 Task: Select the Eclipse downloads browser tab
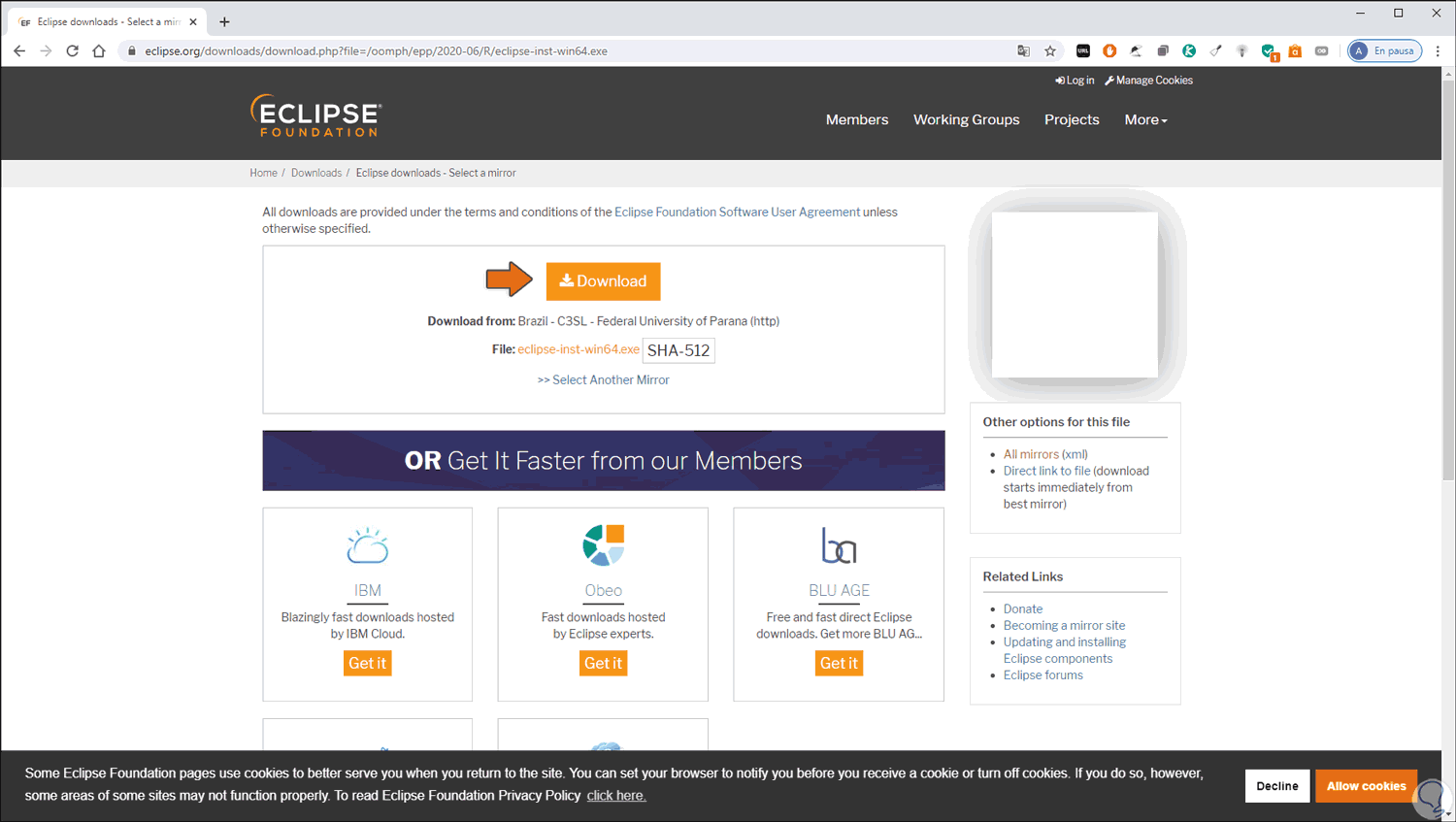click(x=107, y=21)
